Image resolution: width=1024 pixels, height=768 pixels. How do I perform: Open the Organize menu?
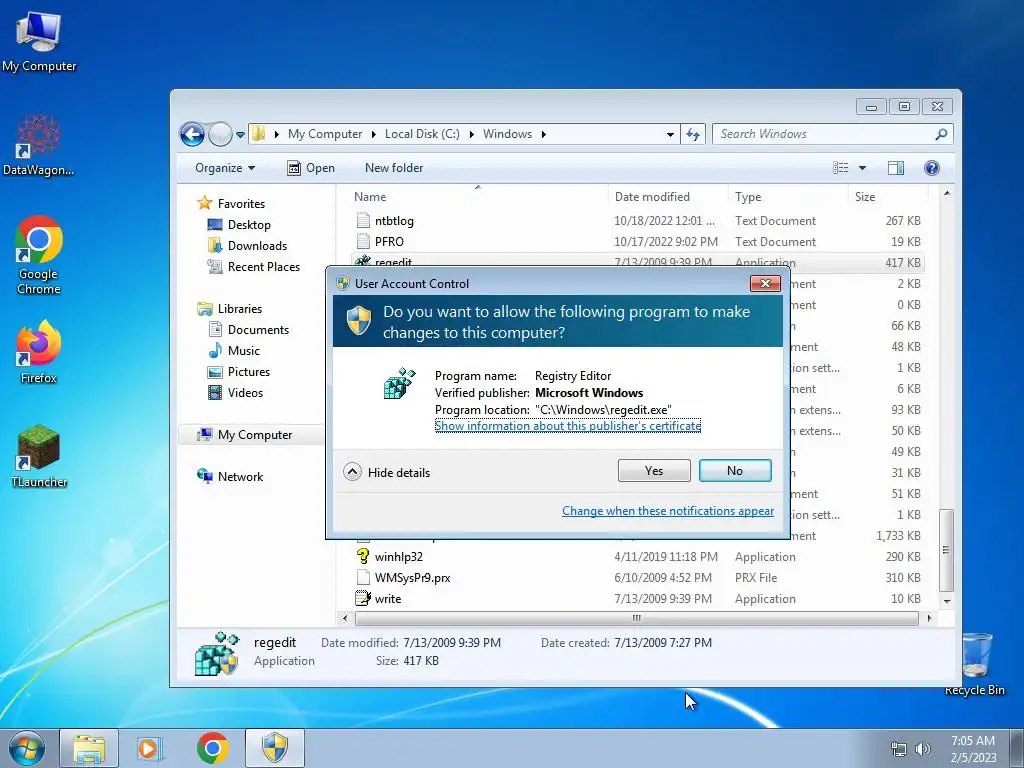tap(225, 168)
